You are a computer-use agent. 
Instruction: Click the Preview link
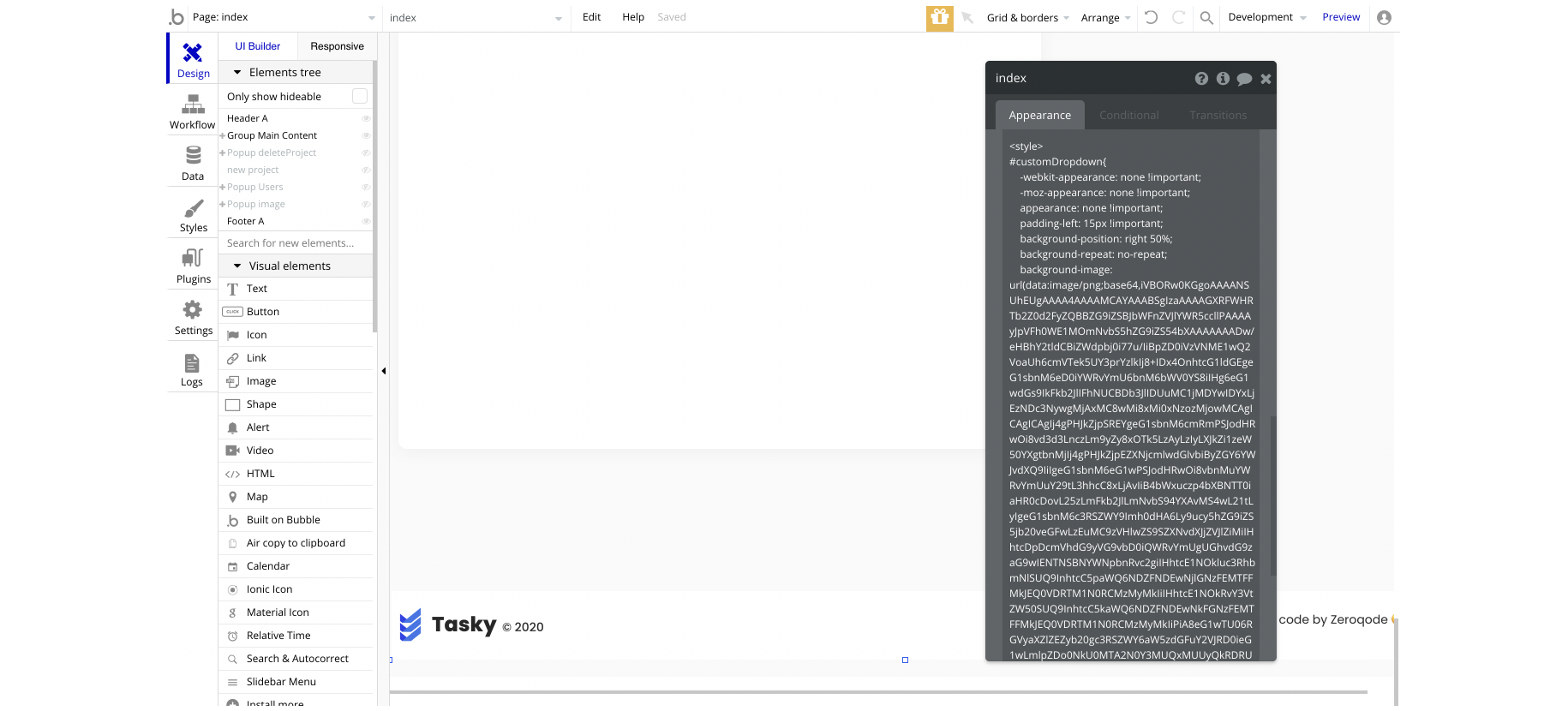1341,17
